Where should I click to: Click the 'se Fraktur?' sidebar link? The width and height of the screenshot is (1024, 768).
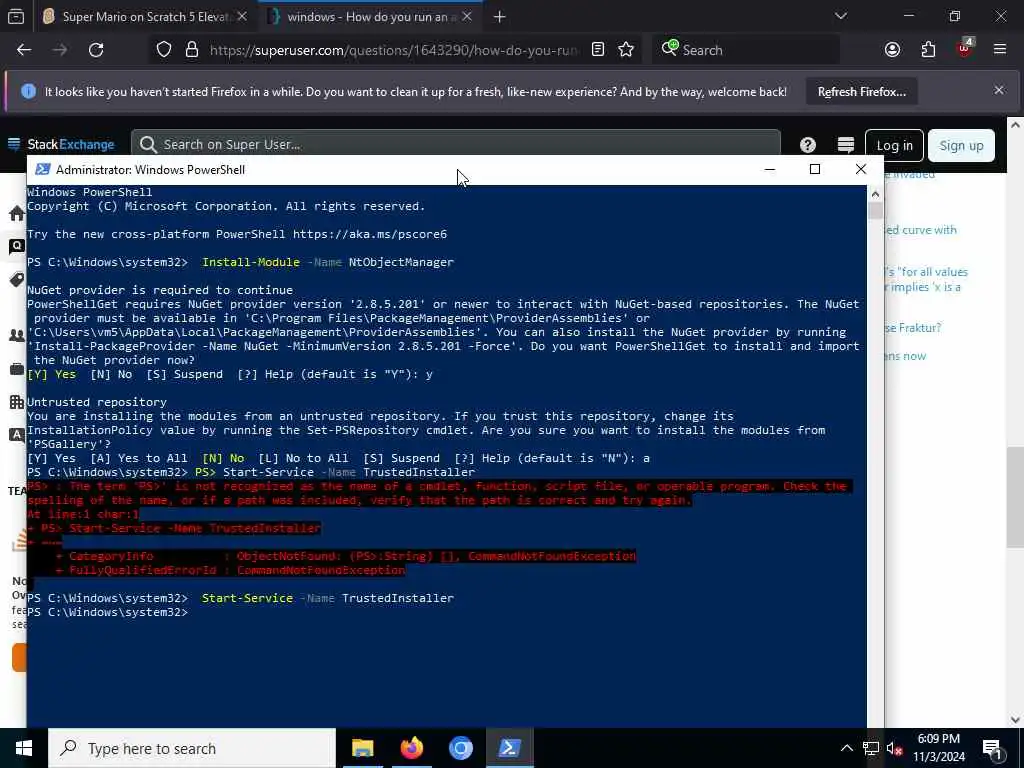click(913, 328)
